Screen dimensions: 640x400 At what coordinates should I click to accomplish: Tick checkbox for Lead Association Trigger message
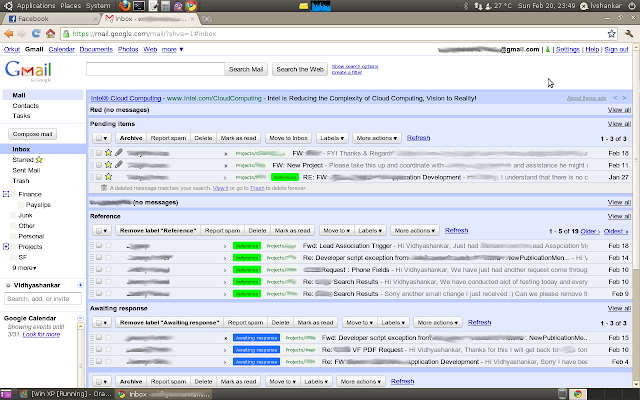99,245
